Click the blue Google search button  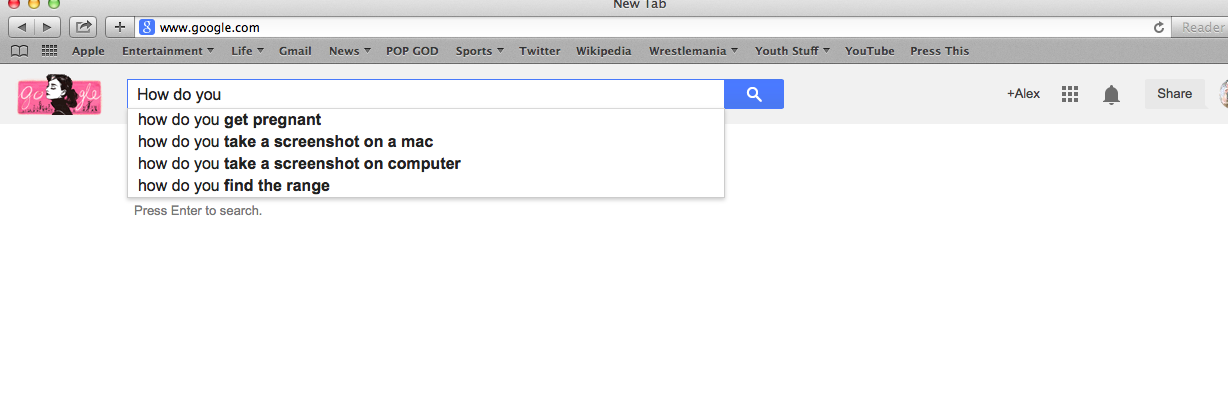(x=754, y=94)
